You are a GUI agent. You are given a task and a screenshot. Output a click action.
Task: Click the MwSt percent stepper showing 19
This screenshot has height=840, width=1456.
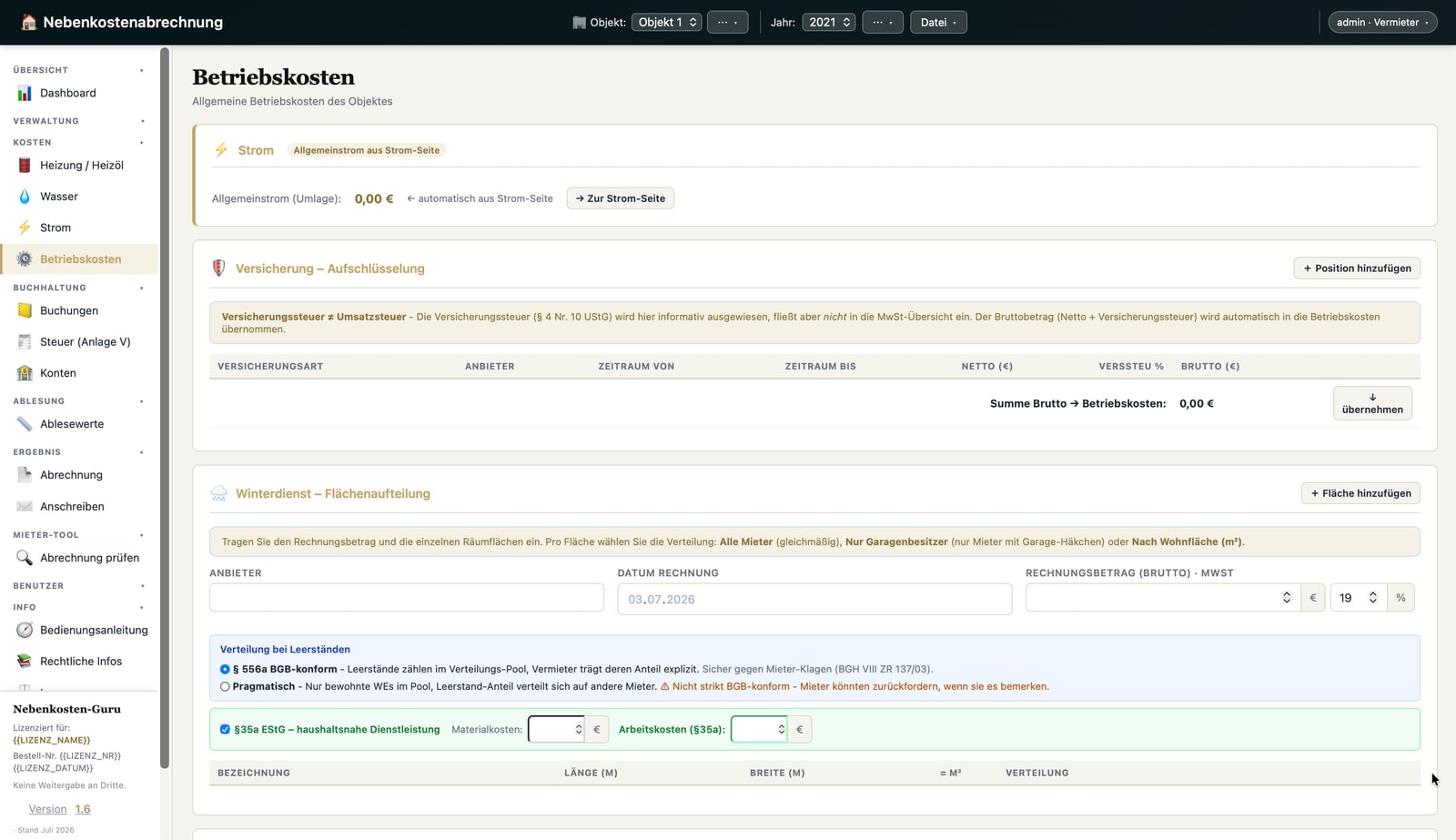pos(1359,598)
